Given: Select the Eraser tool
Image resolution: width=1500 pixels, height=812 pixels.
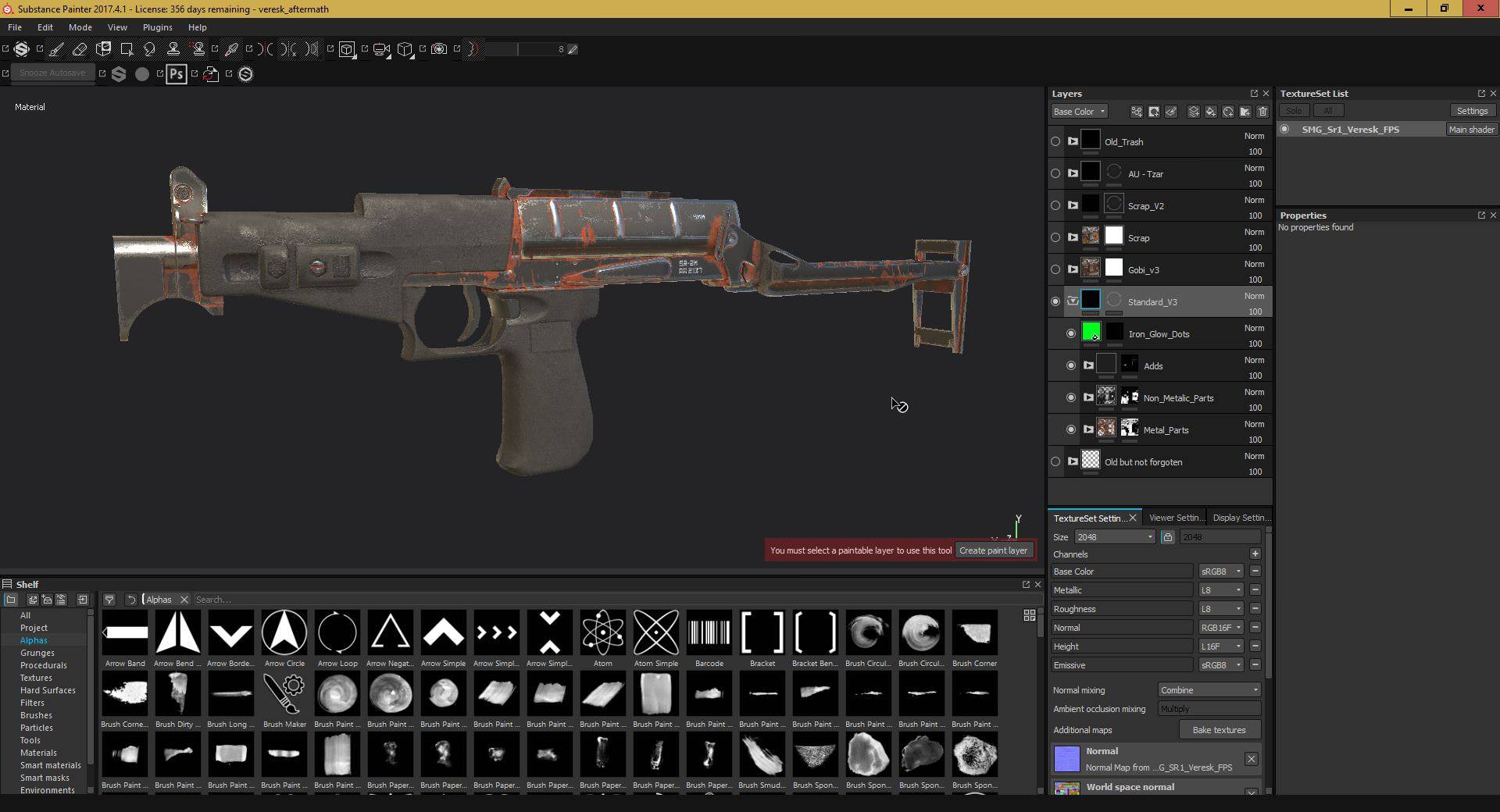Looking at the screenshot, I should 80,49.
